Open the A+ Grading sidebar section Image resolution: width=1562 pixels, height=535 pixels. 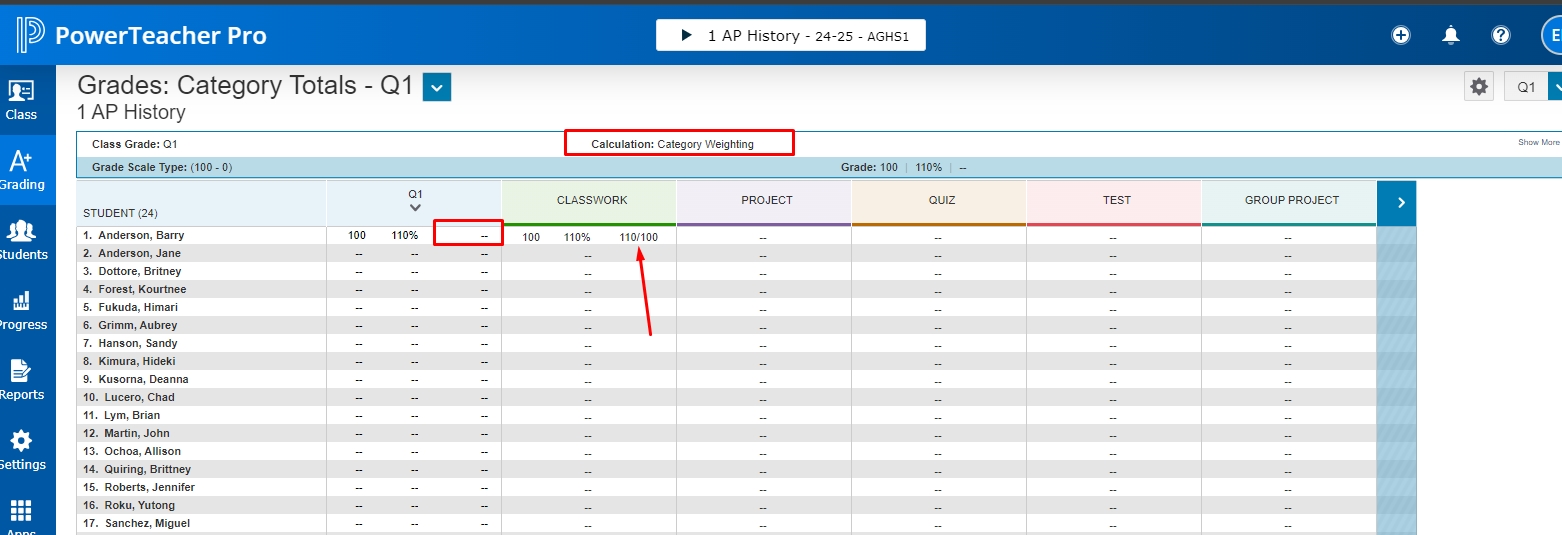click(x=21, y=170)
